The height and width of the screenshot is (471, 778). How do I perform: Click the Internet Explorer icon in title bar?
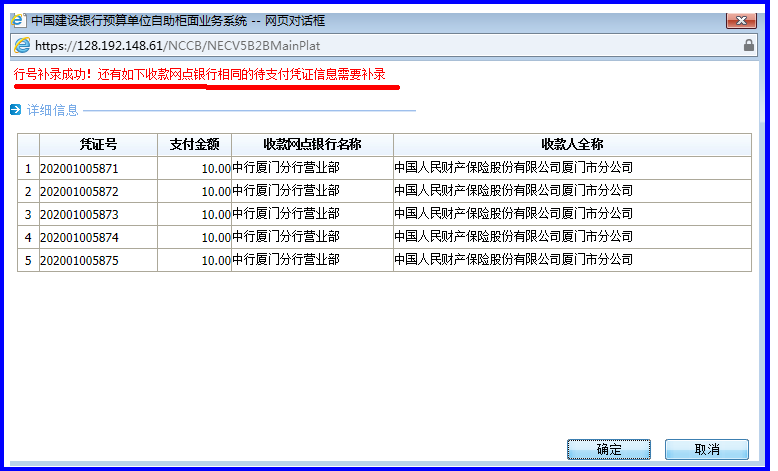point(18,20)
